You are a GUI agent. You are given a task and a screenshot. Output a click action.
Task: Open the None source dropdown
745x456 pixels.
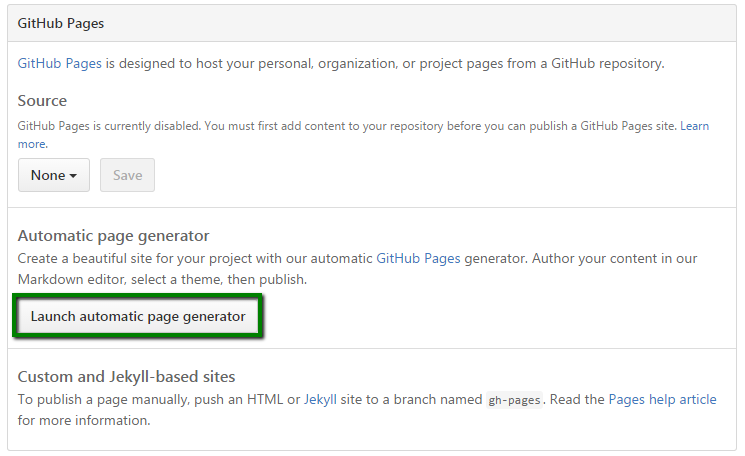[x=54, y=175]
